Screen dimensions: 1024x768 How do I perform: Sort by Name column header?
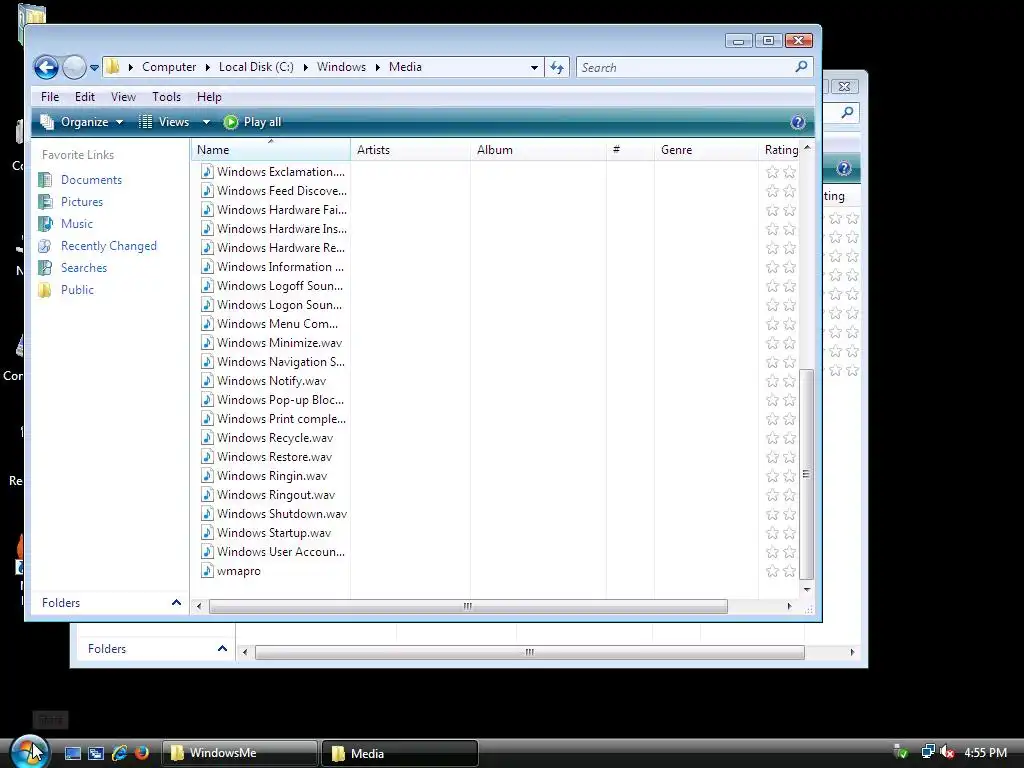pos(271,150)
